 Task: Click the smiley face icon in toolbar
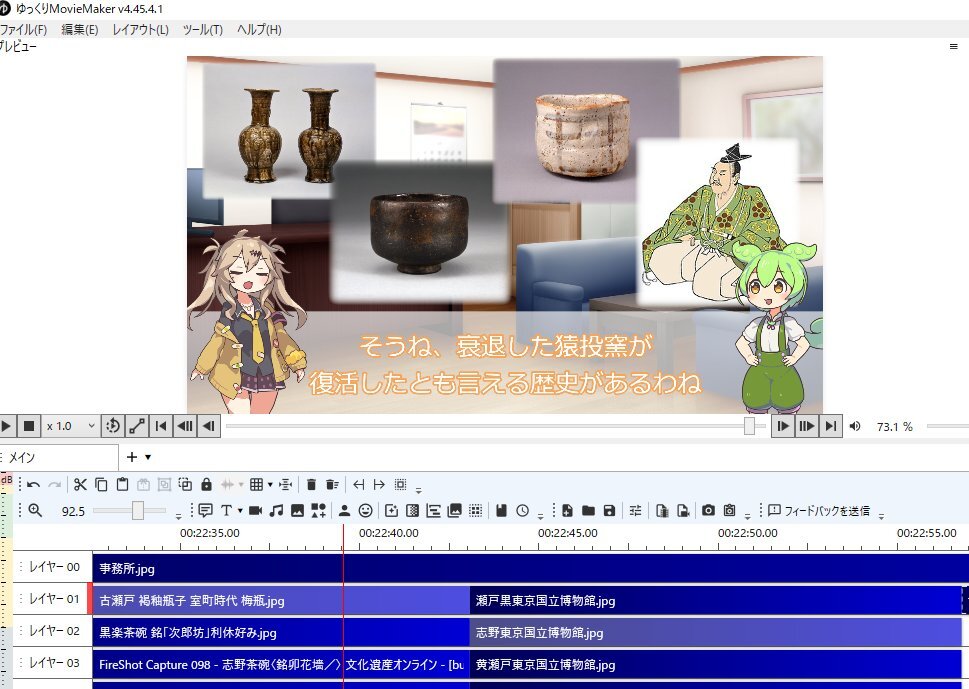[x=366, y=511]
